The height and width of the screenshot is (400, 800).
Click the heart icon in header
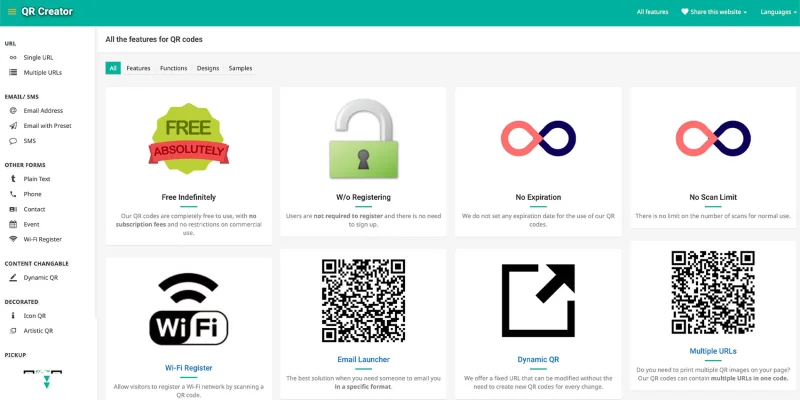point(685,12)
